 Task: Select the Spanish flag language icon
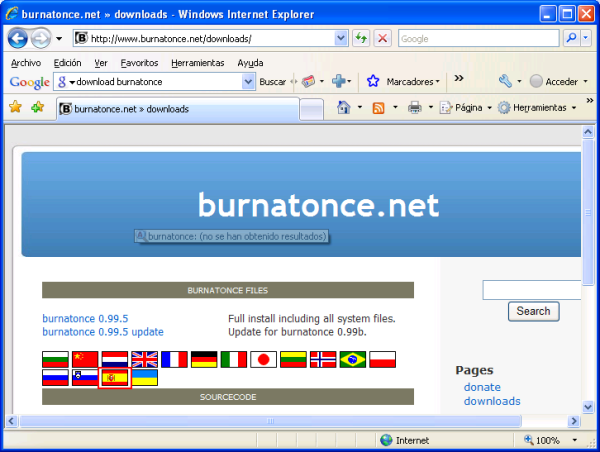click(115, 378)
